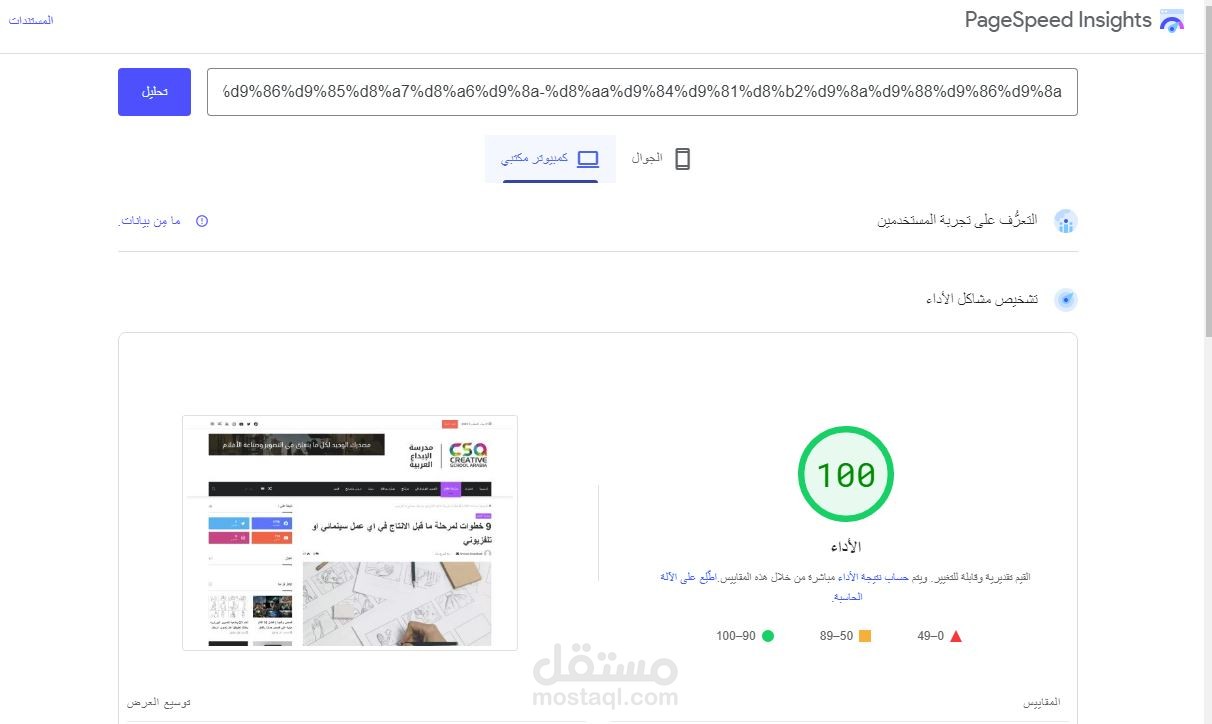Open the المستندات documentation link

(x=31, y=19)
